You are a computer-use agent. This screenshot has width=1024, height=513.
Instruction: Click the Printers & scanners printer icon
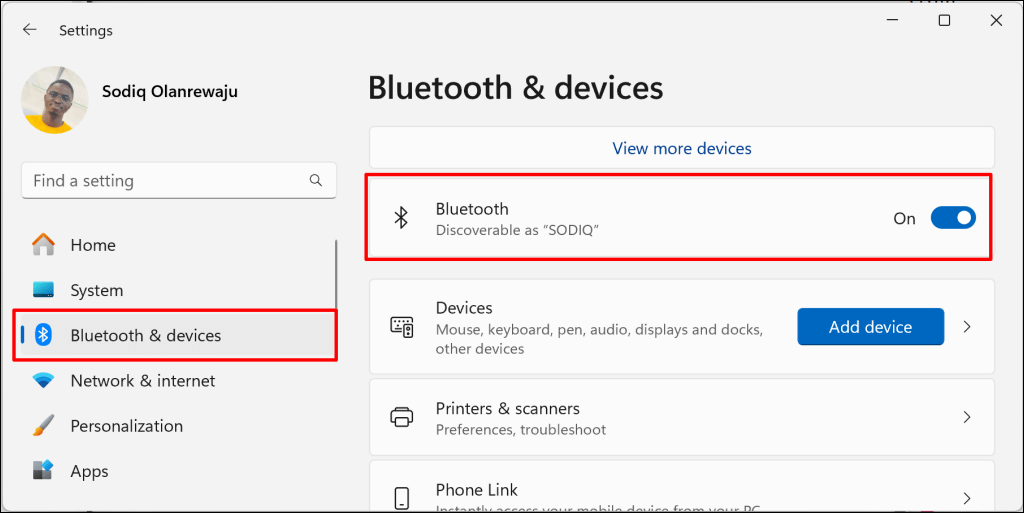click(x=401, y=418)
